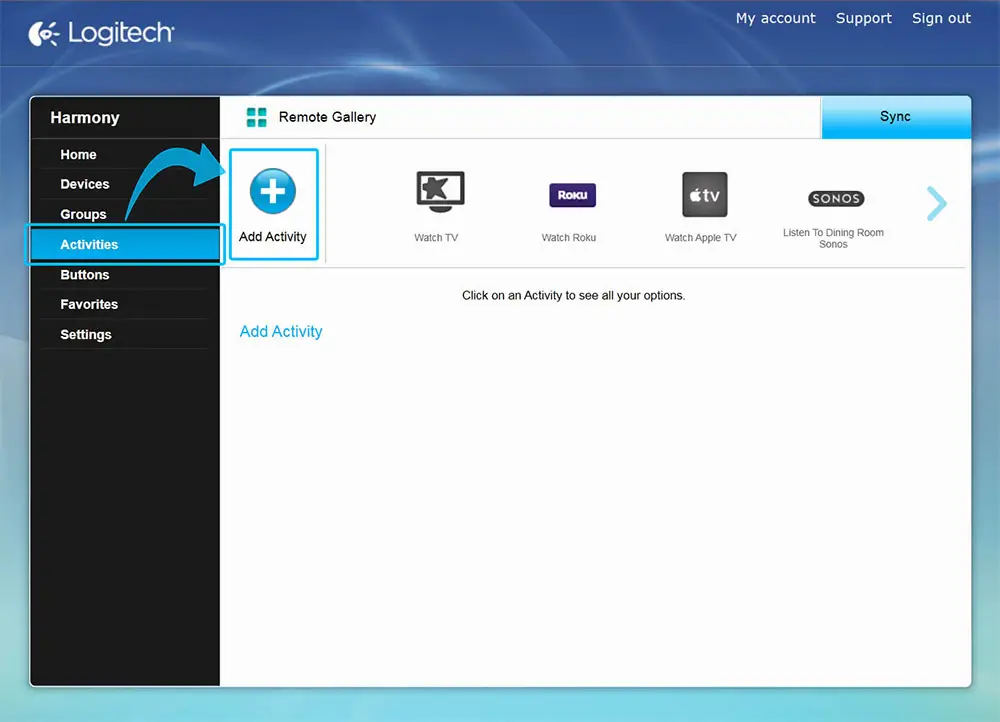Open the Watch TV activity icon
Viewport: 1000px width, 722px height.
[440, 191]
